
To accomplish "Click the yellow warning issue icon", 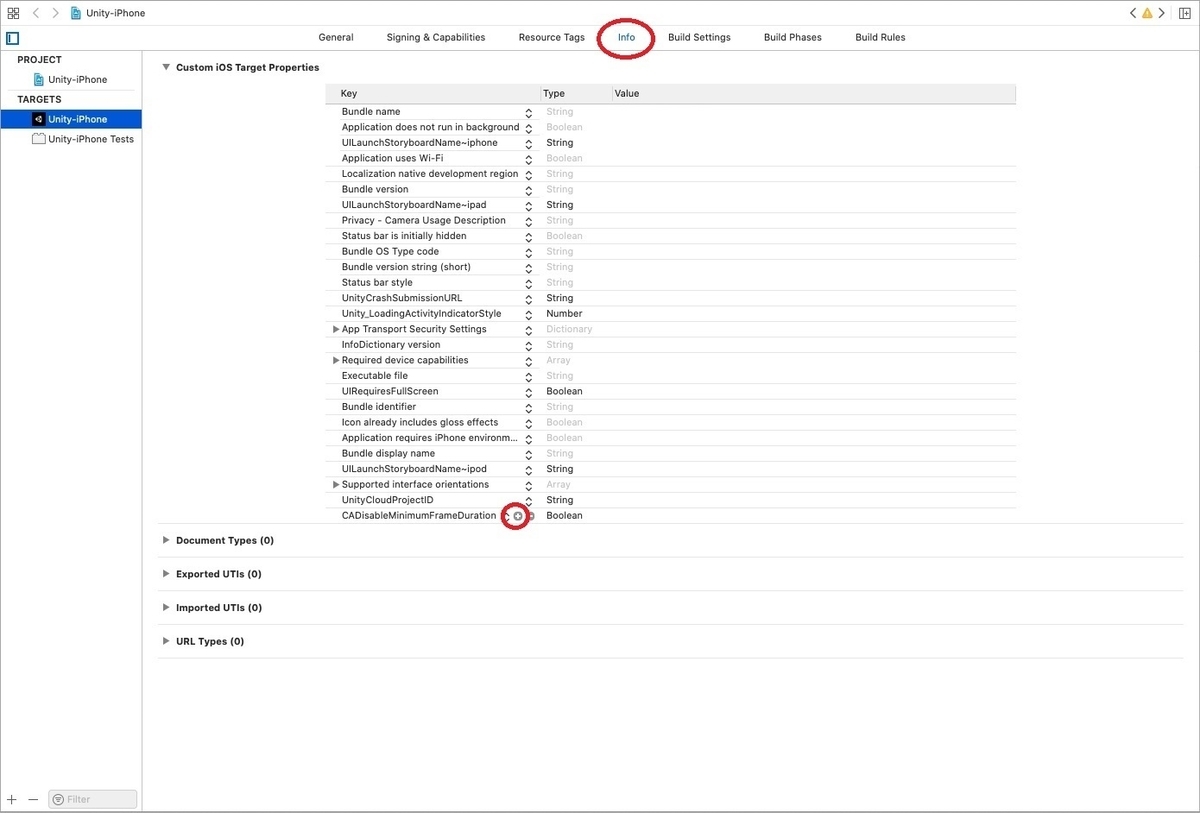I will (x=1147, y=13).
